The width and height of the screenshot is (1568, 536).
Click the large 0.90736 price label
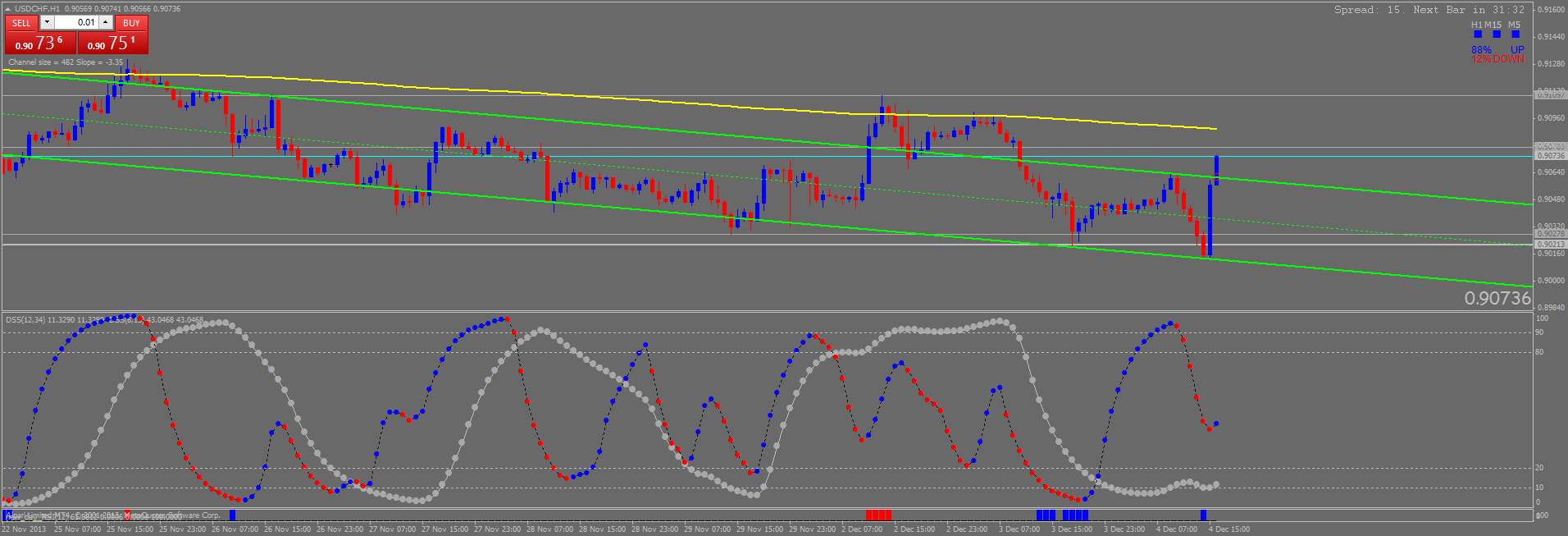[x=1497, y=298]
